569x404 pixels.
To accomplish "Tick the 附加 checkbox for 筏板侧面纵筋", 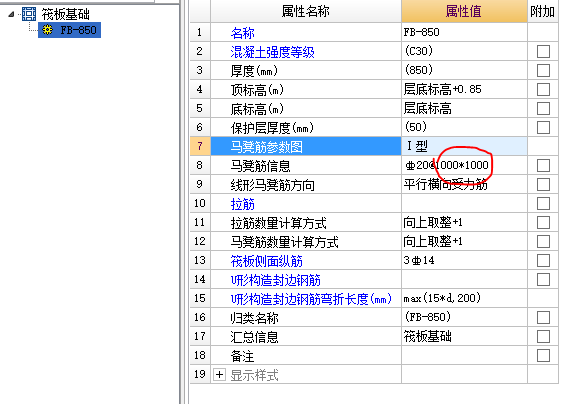I will point(543,260).
